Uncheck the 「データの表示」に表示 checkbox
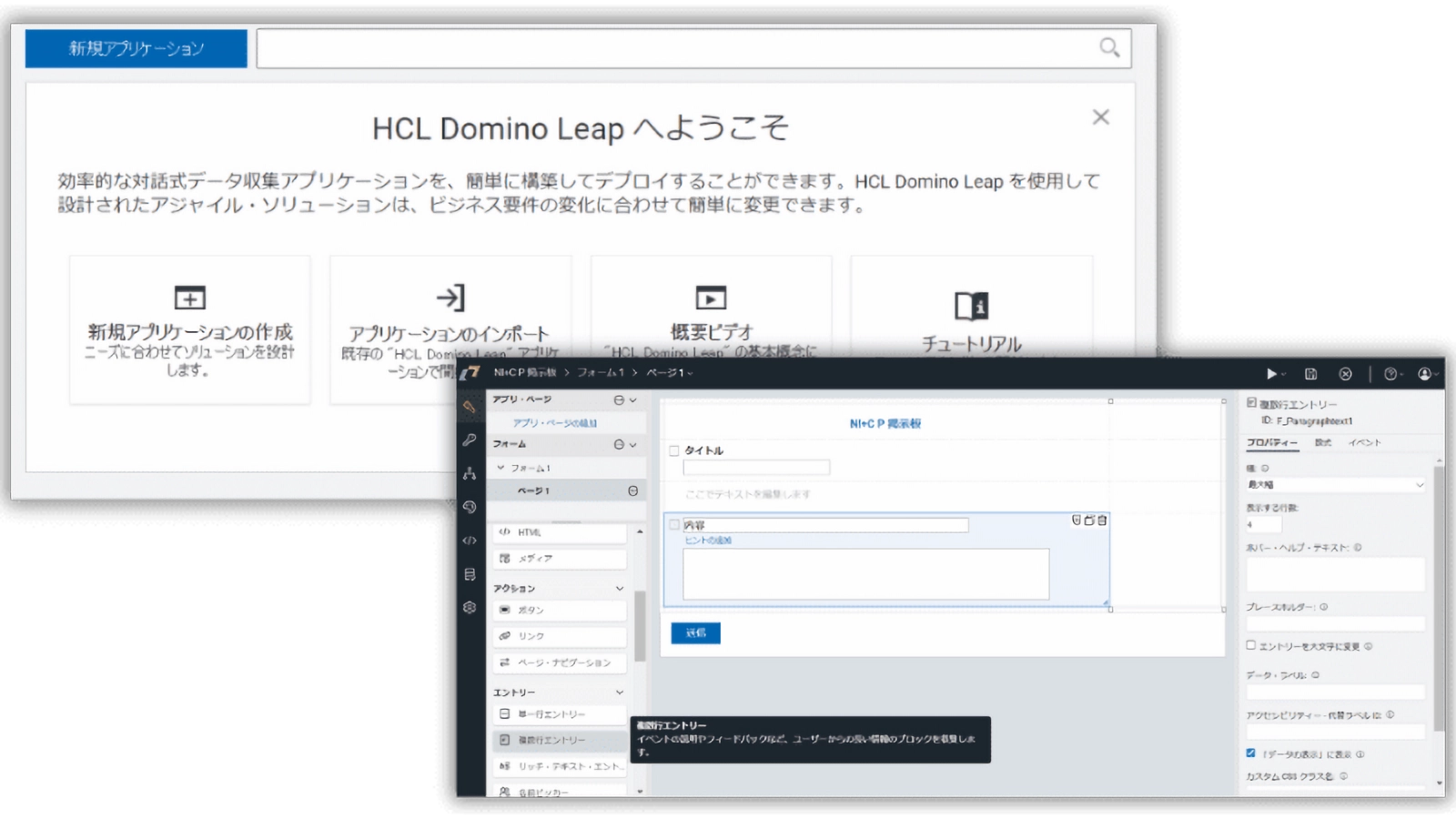The height and width of the screenshot is (819, 1456). pyautogui.click(x=1250, y=753)
